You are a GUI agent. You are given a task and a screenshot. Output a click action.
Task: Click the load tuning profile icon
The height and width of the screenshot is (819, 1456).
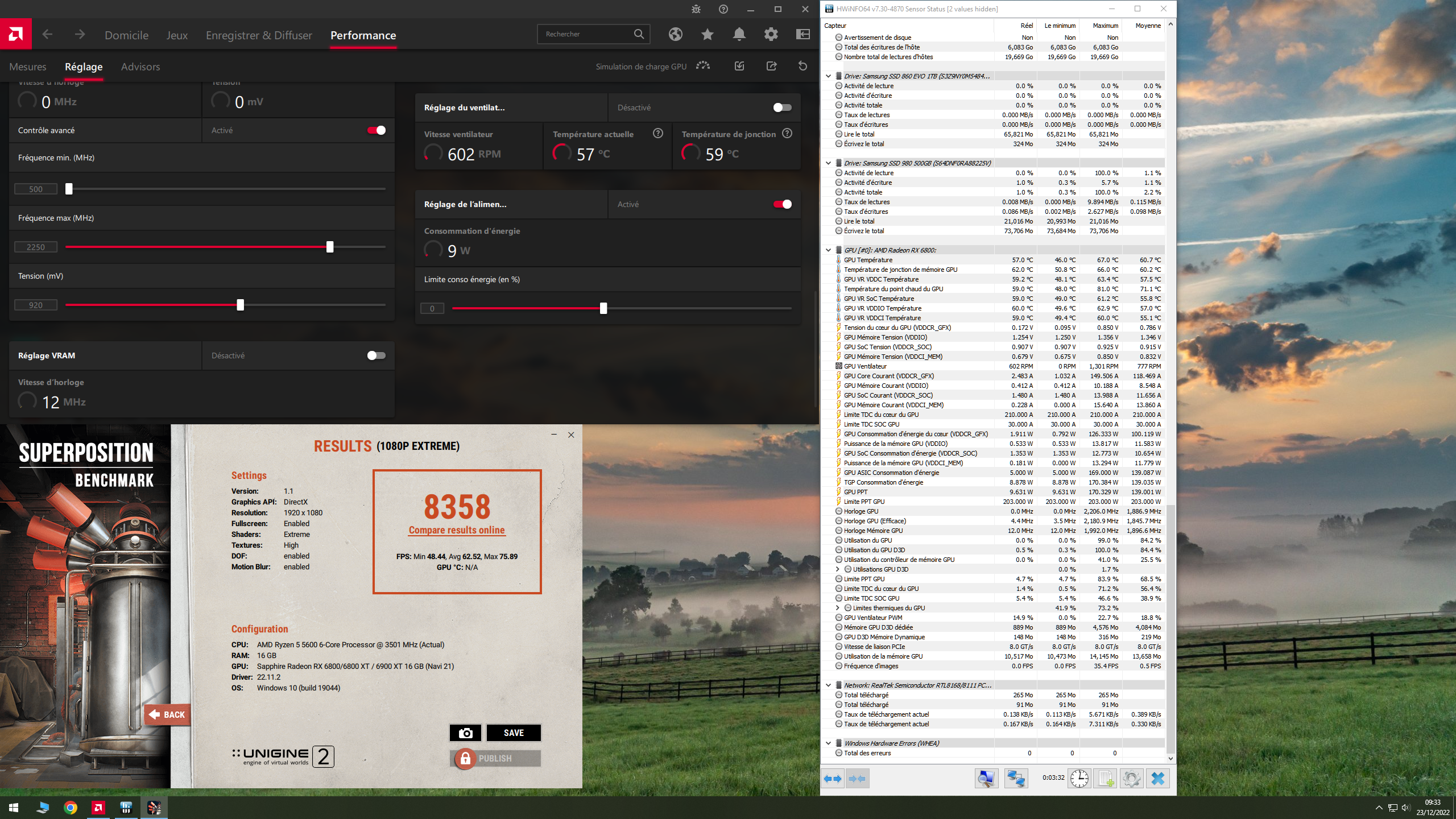[x=739, y=66]
